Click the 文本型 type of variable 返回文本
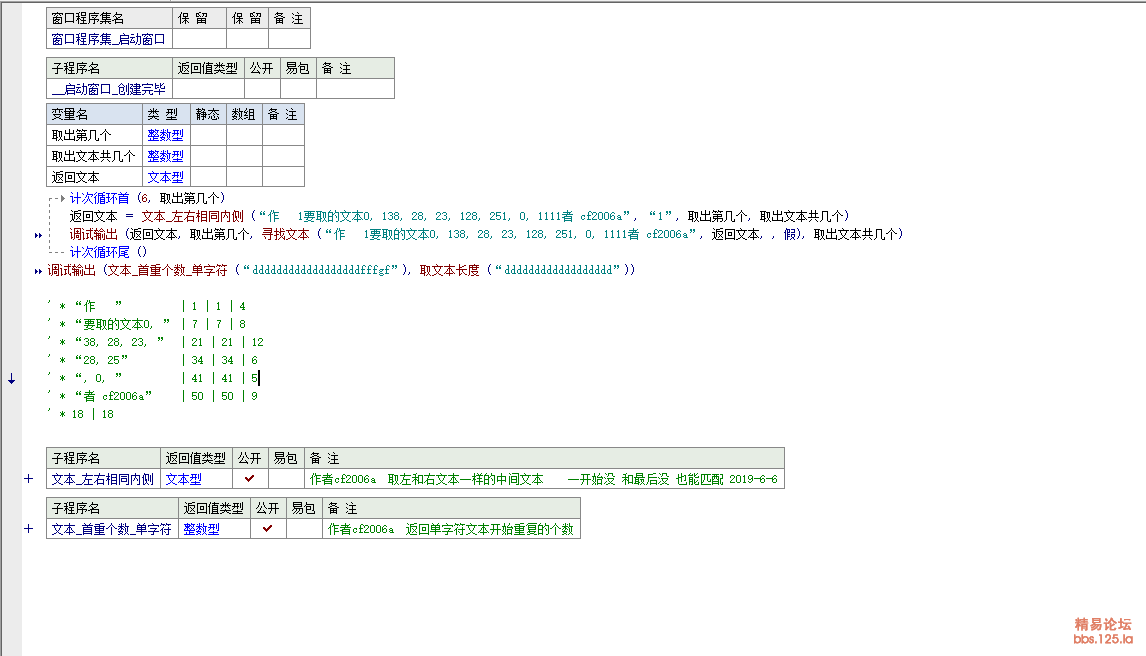1146x656 pixels. pyautogui.click(x=165, y=177)
